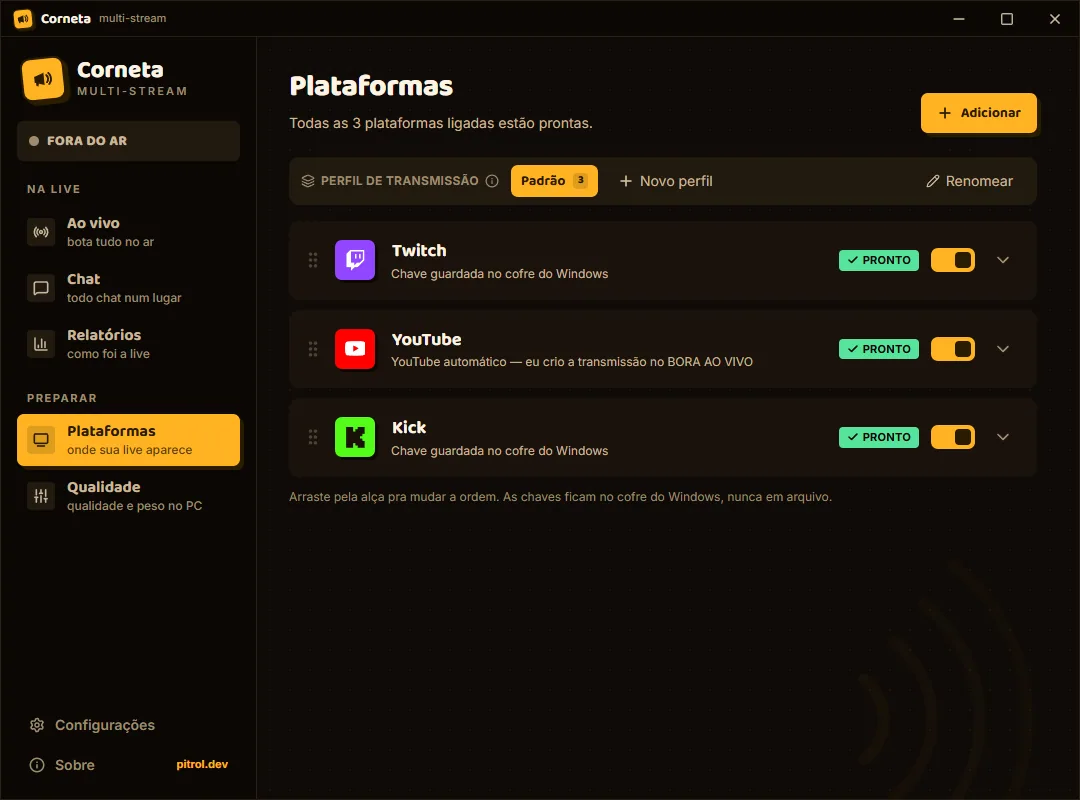This screenshot has width=1080, height=800.
Task: Click the count badge 3 on Padrão
Action: pos(581,181)
